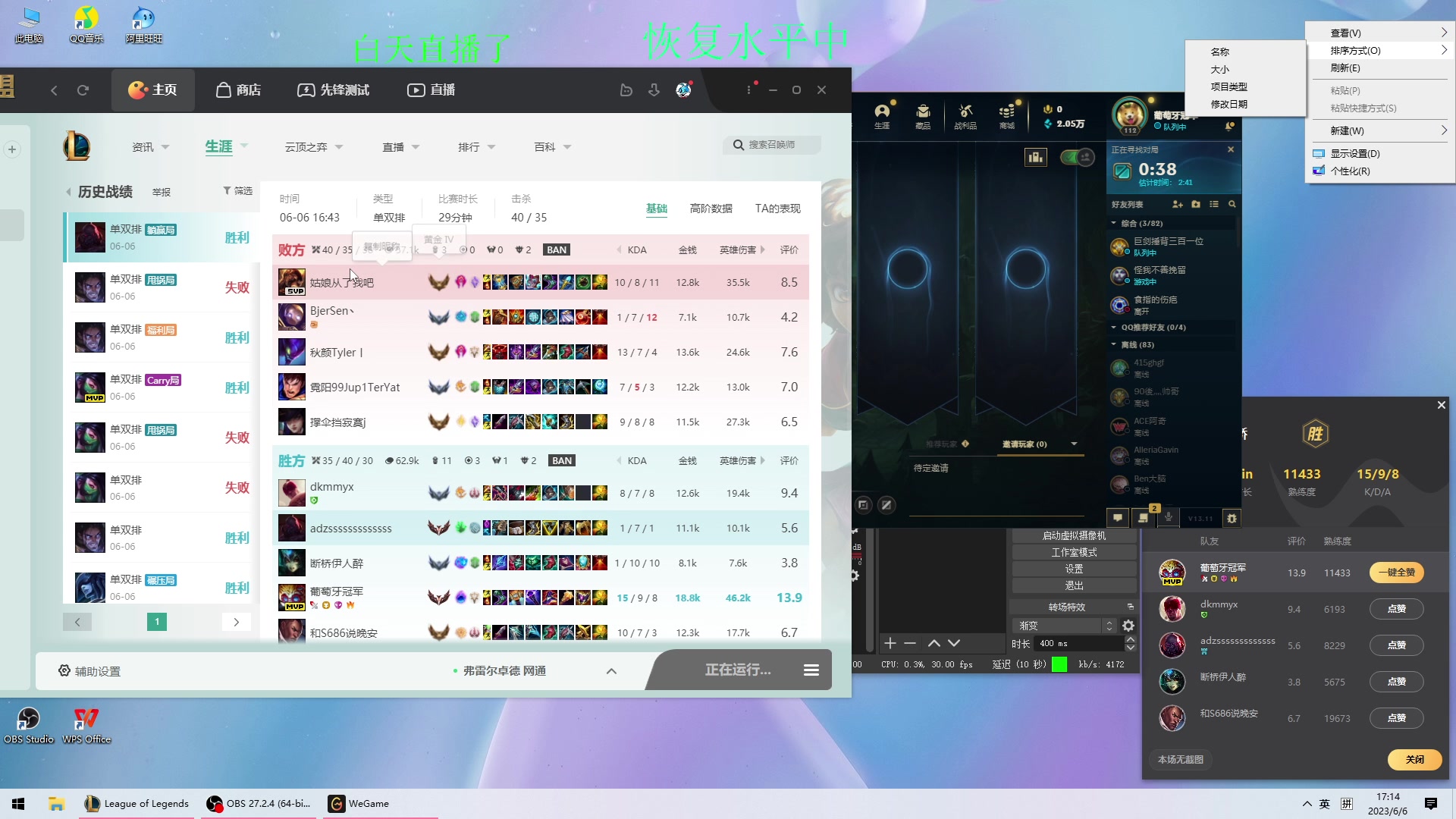Expand the 邀请玩家 (0) dropdown arrow

[x=1074, y=444]
